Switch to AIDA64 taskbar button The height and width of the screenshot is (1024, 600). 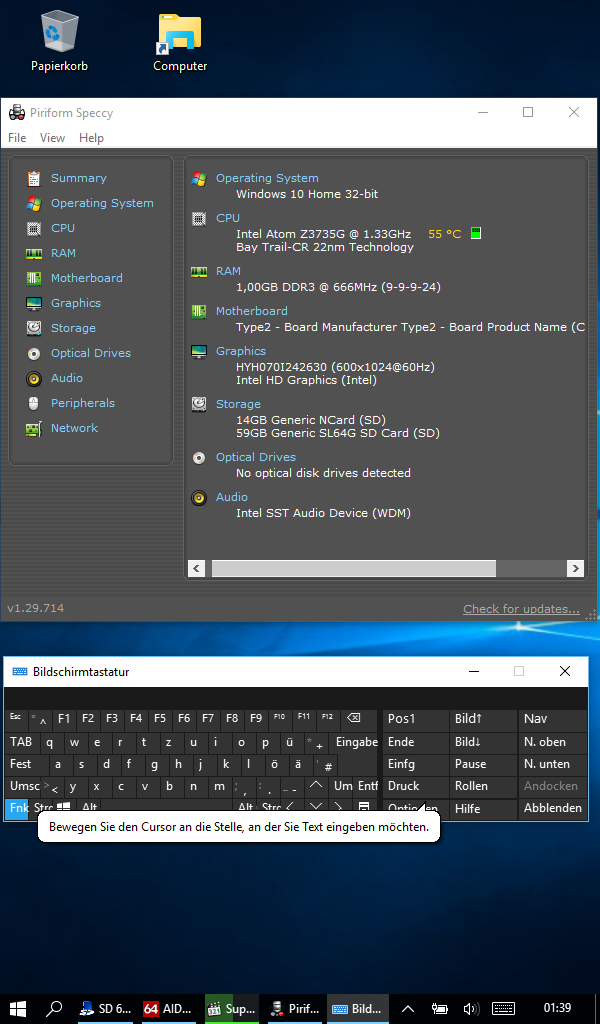tap(168, 1008)
